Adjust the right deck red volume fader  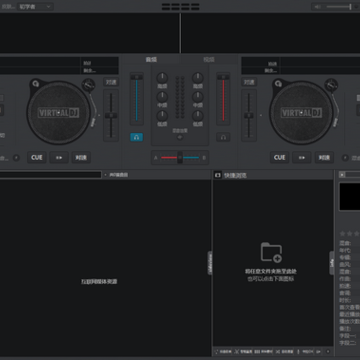(223, 98)
